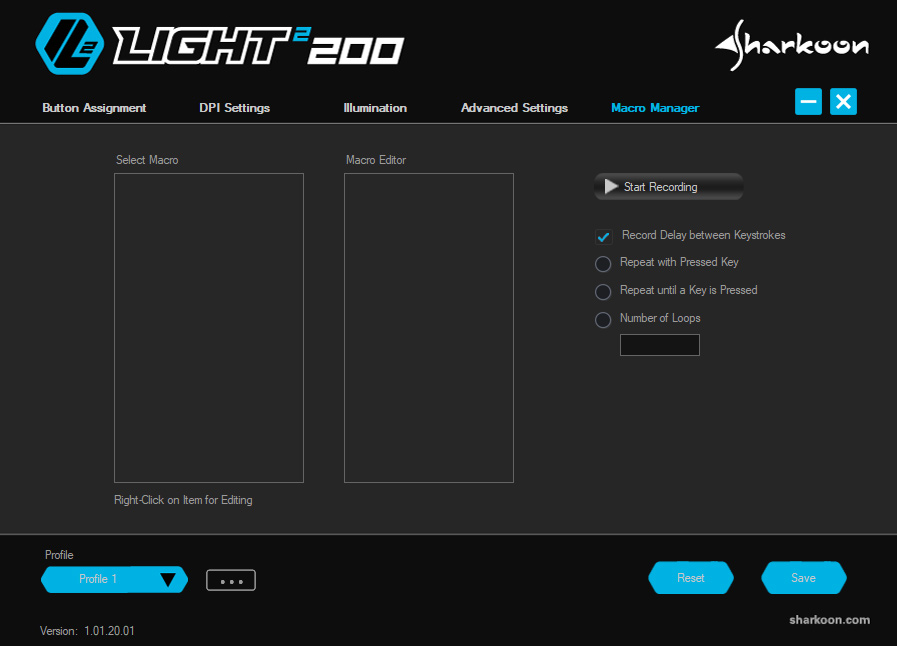The image size is (897, 646).
Task: Open the sharkoon.com link
Action: click(x=829, y=620)
